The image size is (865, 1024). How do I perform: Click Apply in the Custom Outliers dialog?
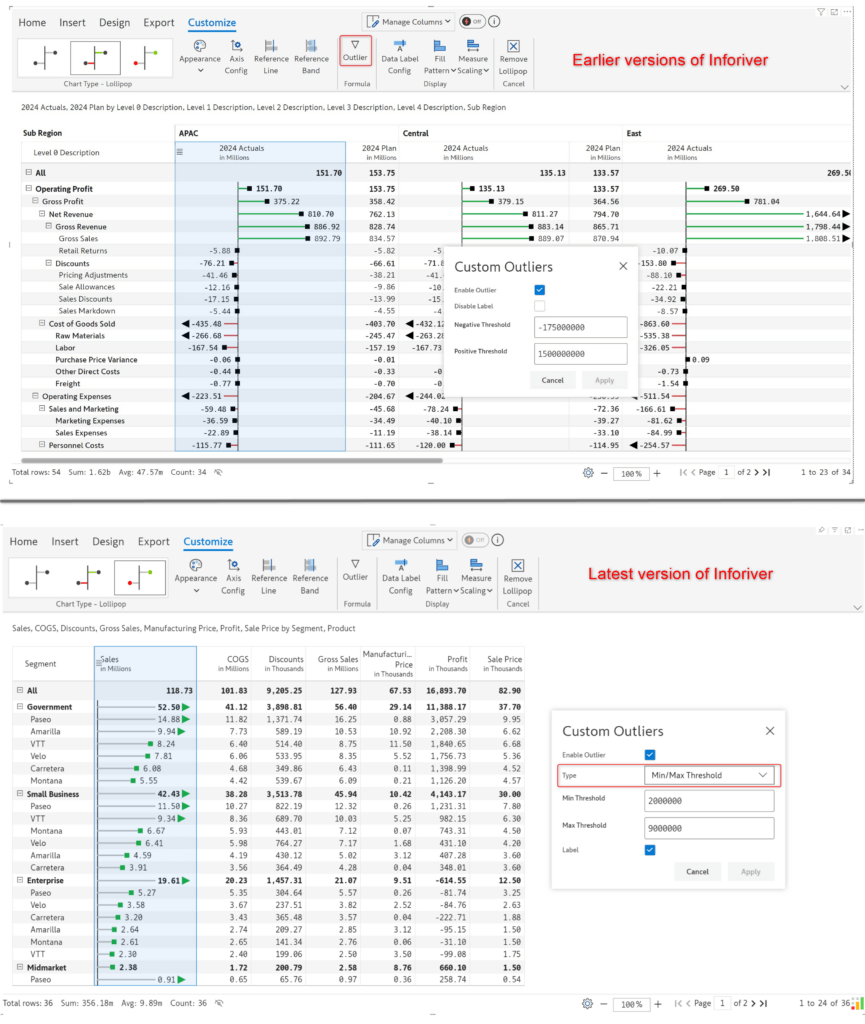click(751, 871)
